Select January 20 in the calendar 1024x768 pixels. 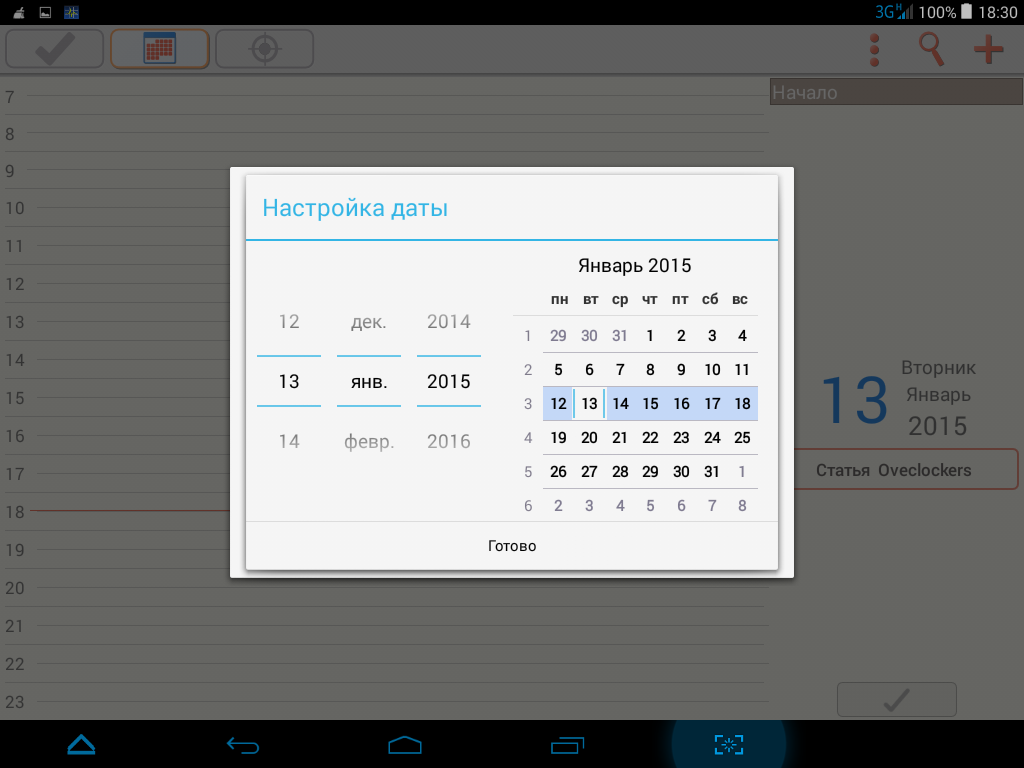[x=589, y=438]
